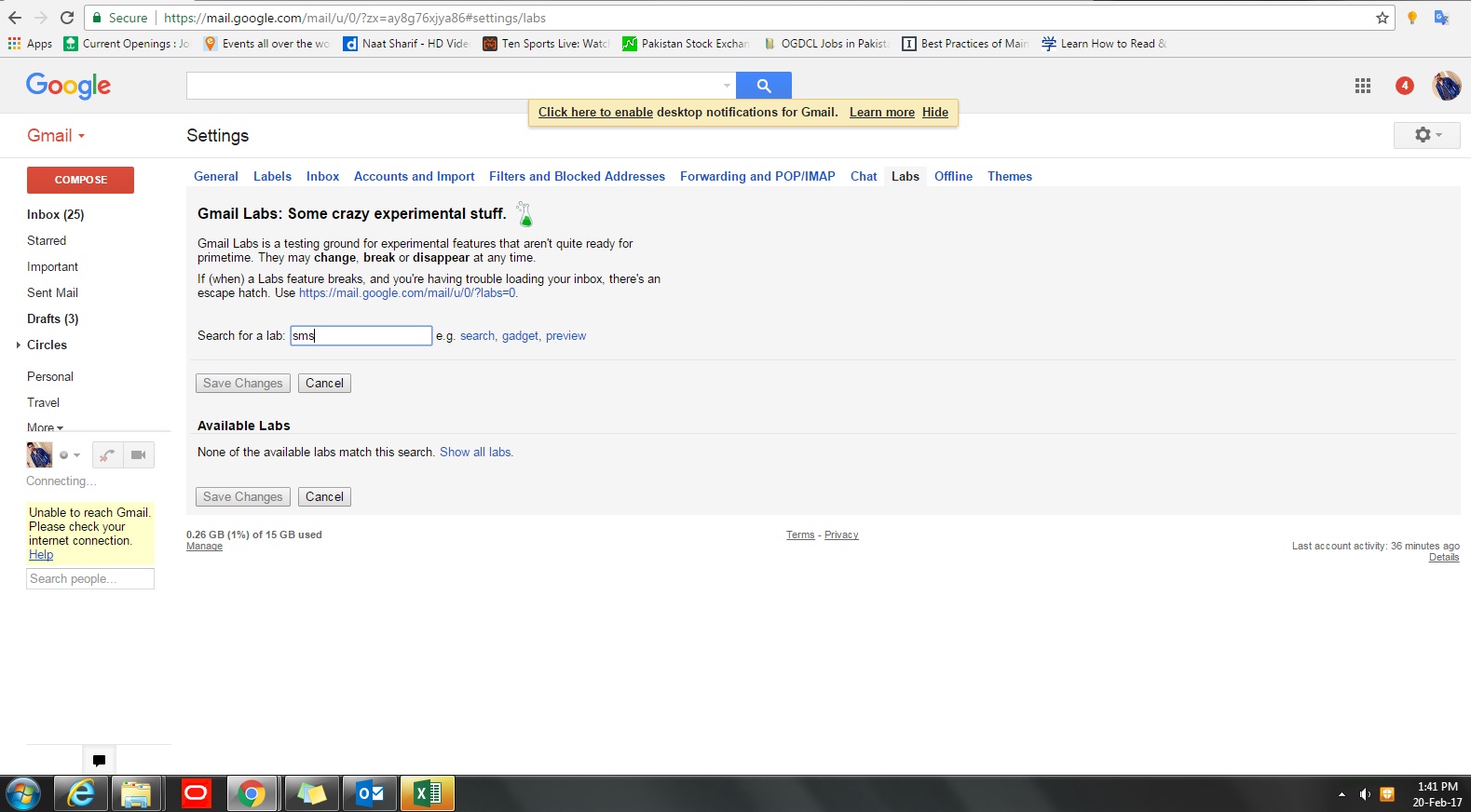Open the Drafts (3) folder
The height and width of the screenshot is (812, 1471).
[53, 319]
